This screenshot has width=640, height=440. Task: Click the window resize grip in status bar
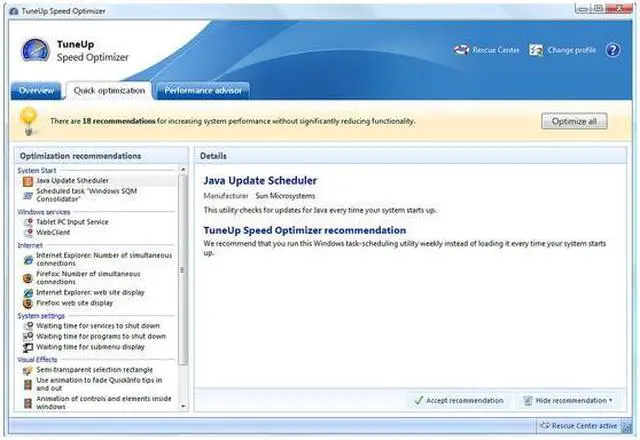pos(626,427)
